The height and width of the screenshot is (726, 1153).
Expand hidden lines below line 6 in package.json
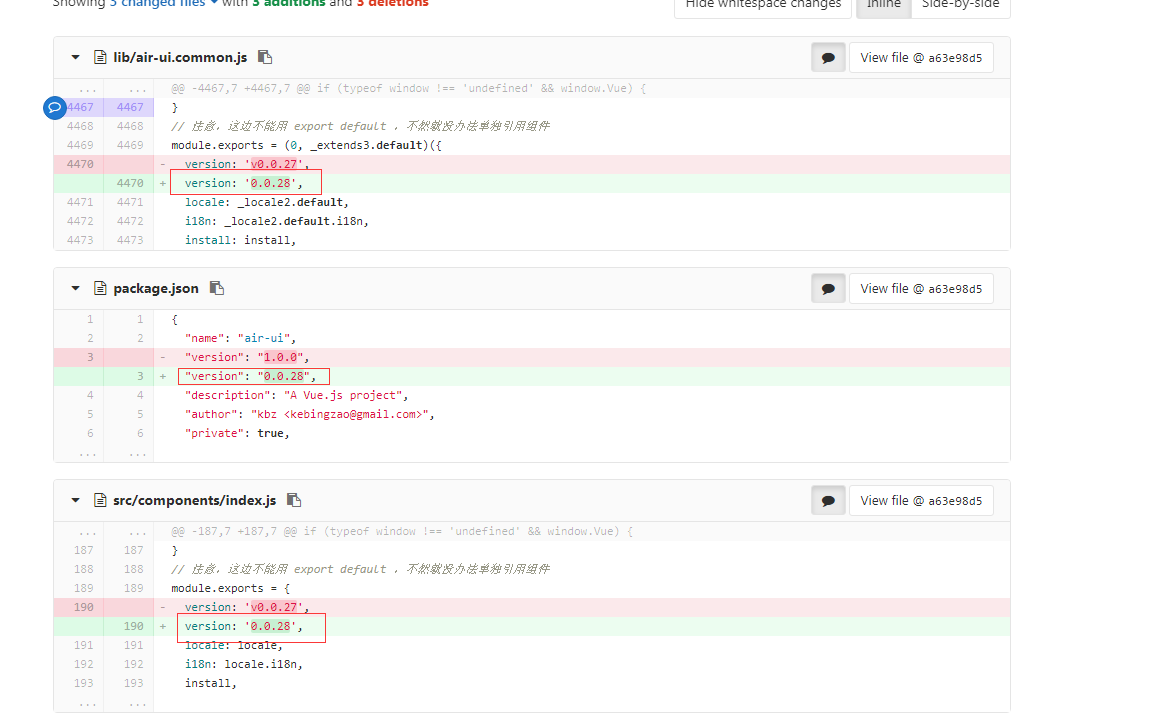coord(104,453)
